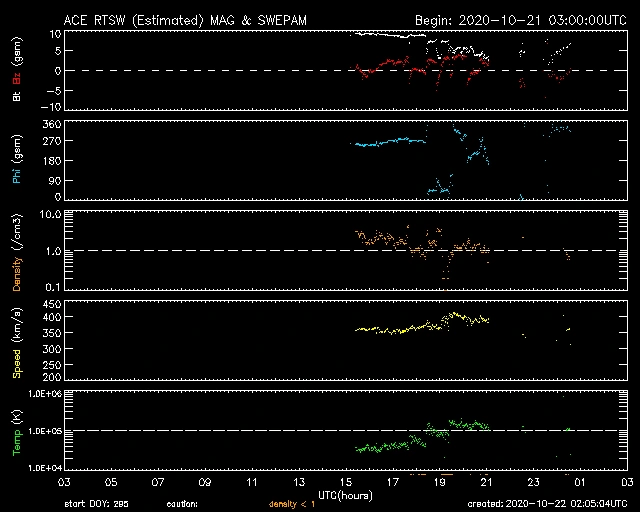Click the '-5' tick label on Bt Bz axis
The width and height of the screenshot is (640, 512).
[55, 91]
